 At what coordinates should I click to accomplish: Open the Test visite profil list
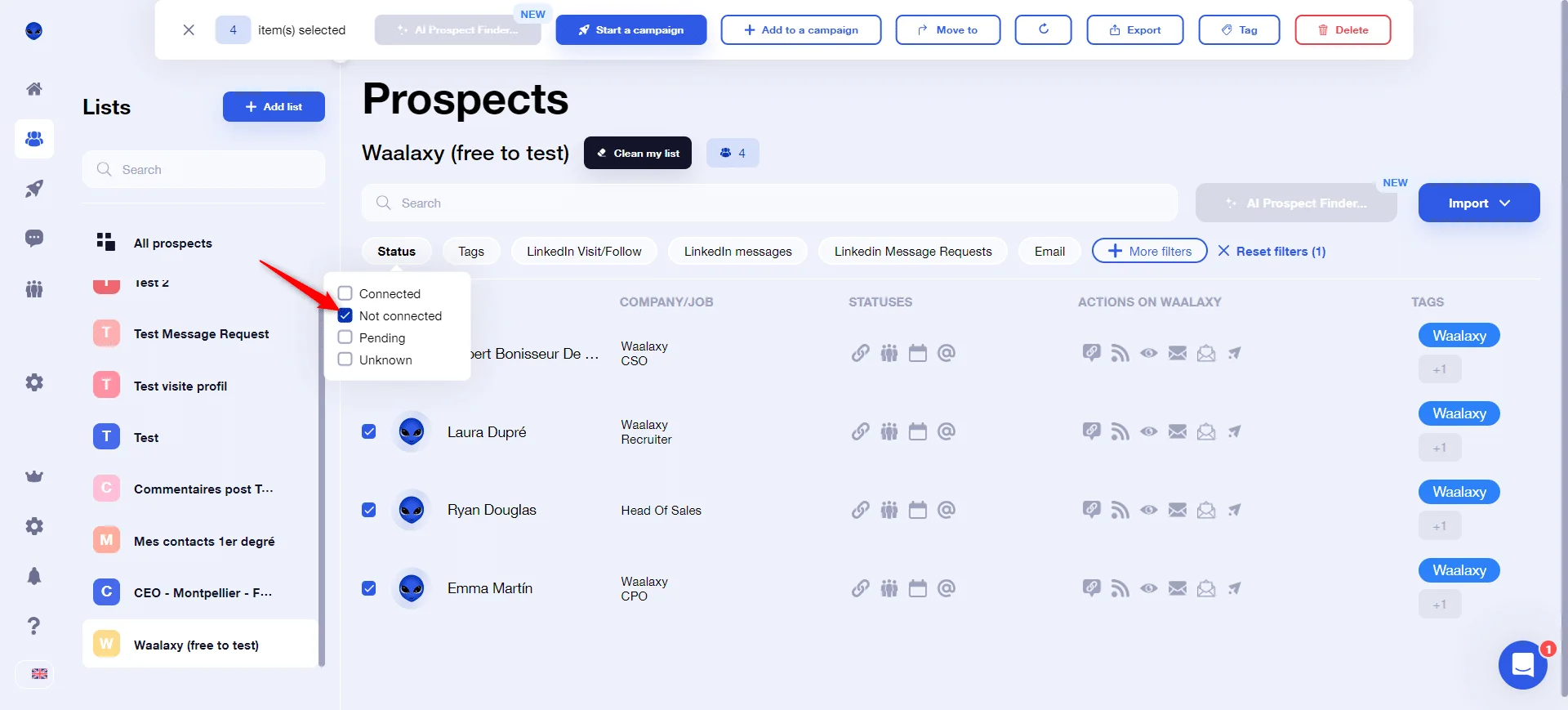click(x=200, y=386)
